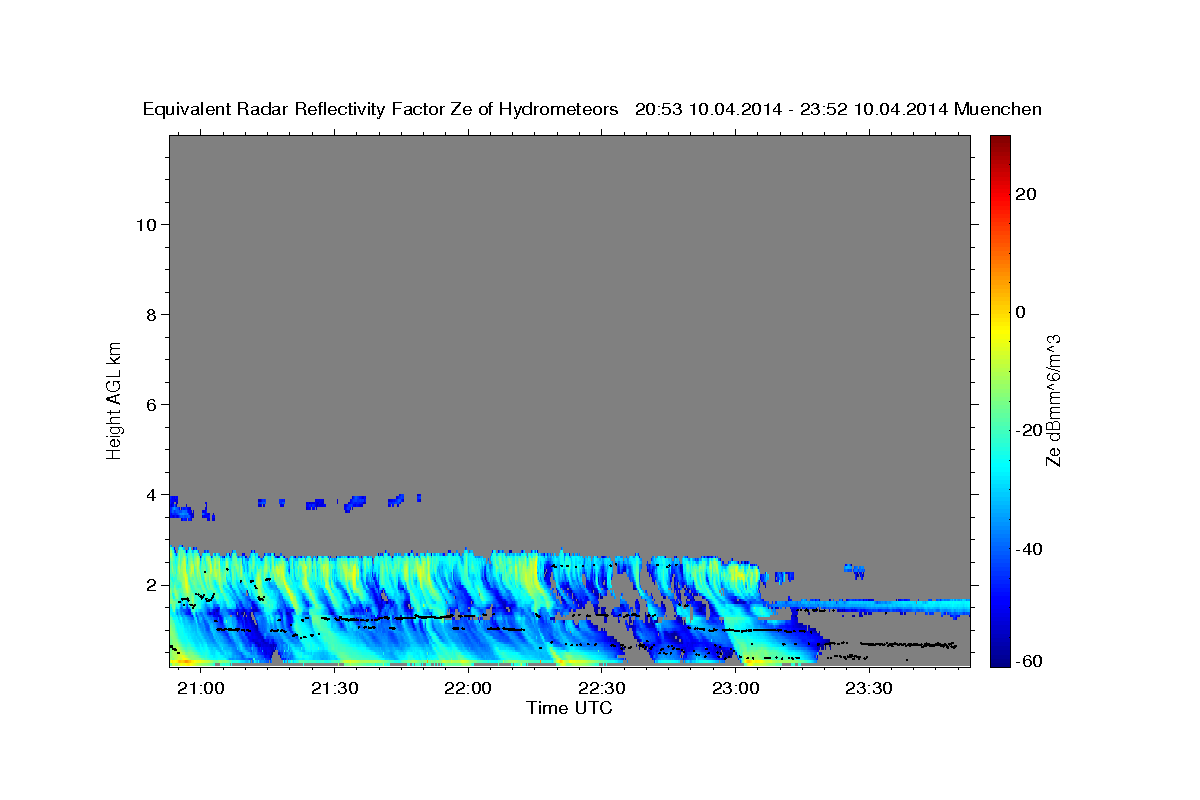
Task: Click the height tick label '10'
Action: 147,224
